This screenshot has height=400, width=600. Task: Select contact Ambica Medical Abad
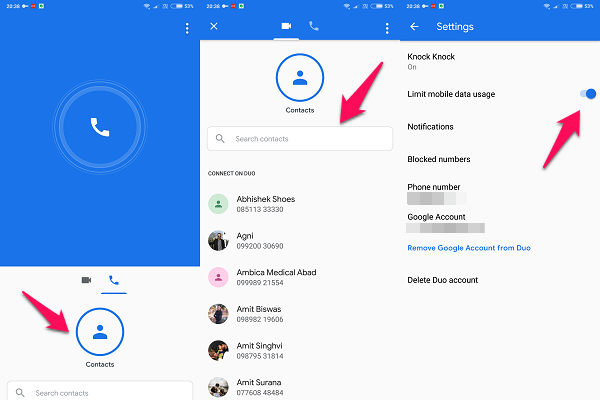click(300, 277)
